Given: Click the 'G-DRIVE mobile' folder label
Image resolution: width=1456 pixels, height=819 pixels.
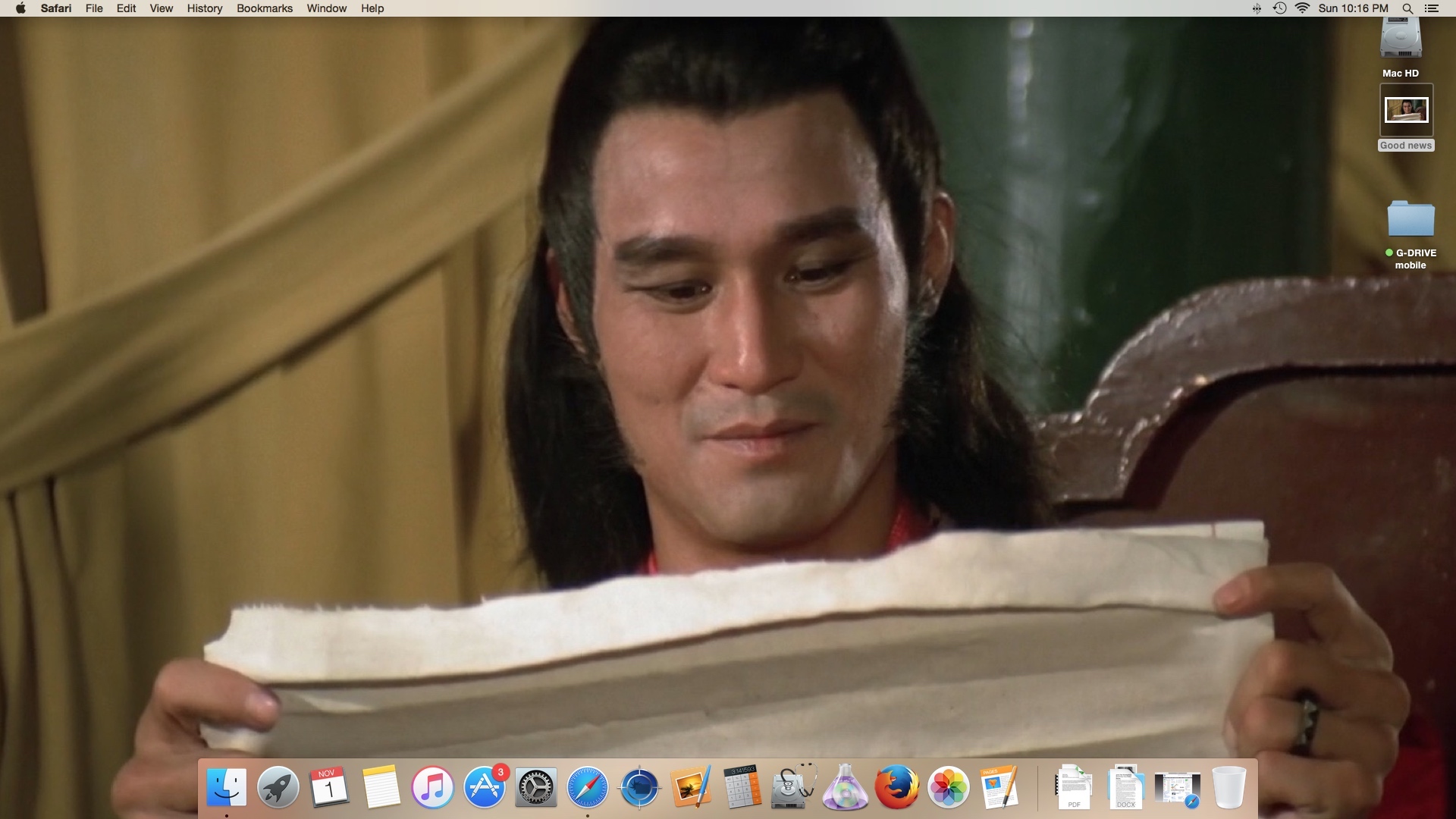Looking at the screenshot, I should coord(1410,259).
